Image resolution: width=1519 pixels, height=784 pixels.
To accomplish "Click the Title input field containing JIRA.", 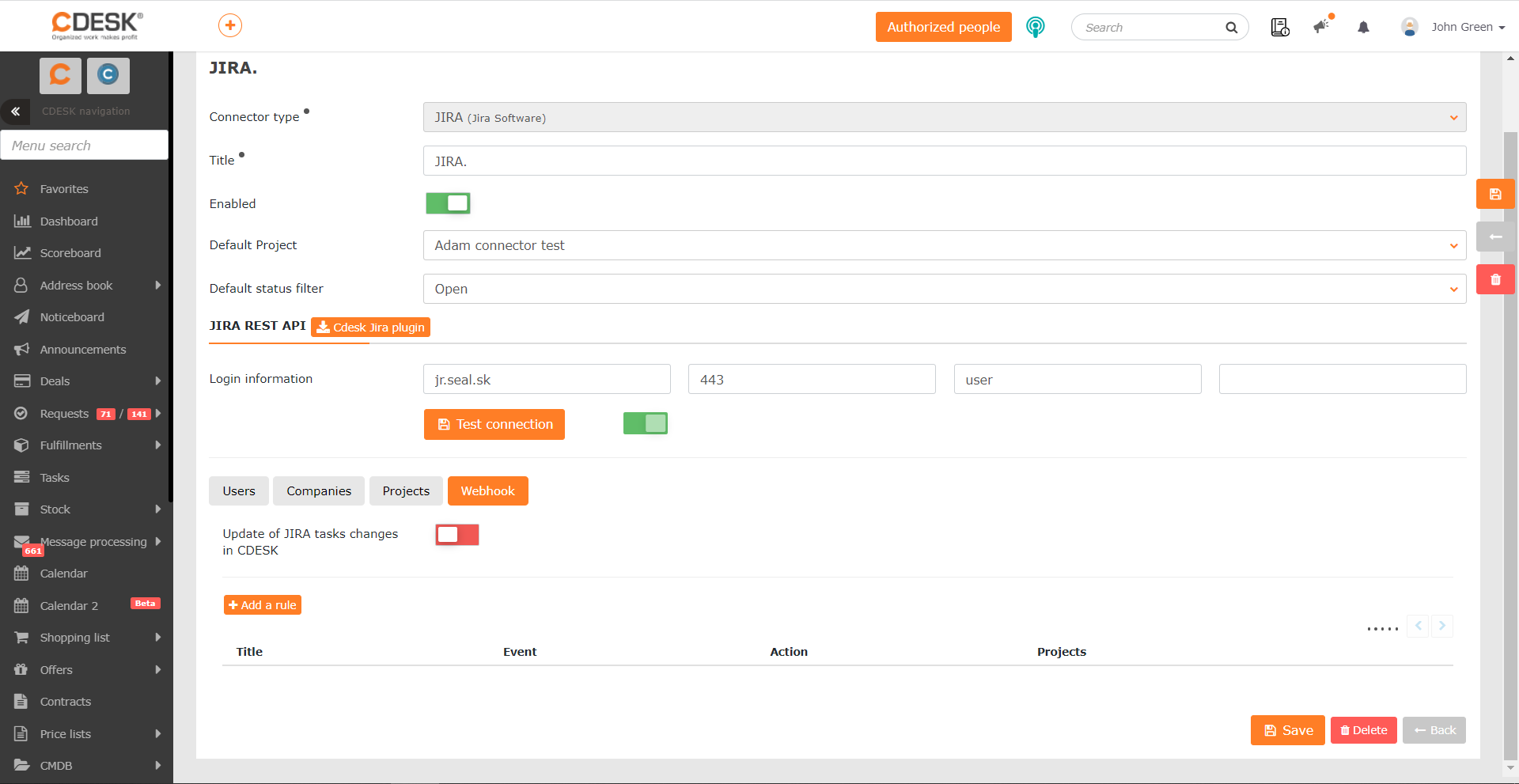I will coord(945,161).
